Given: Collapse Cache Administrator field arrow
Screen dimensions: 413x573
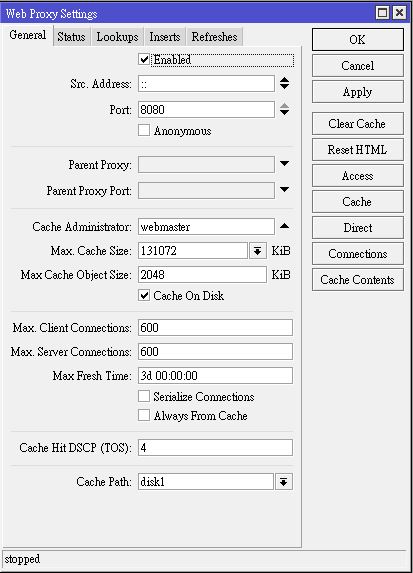Looking at the screenshot, I should [x=284, y=226].
